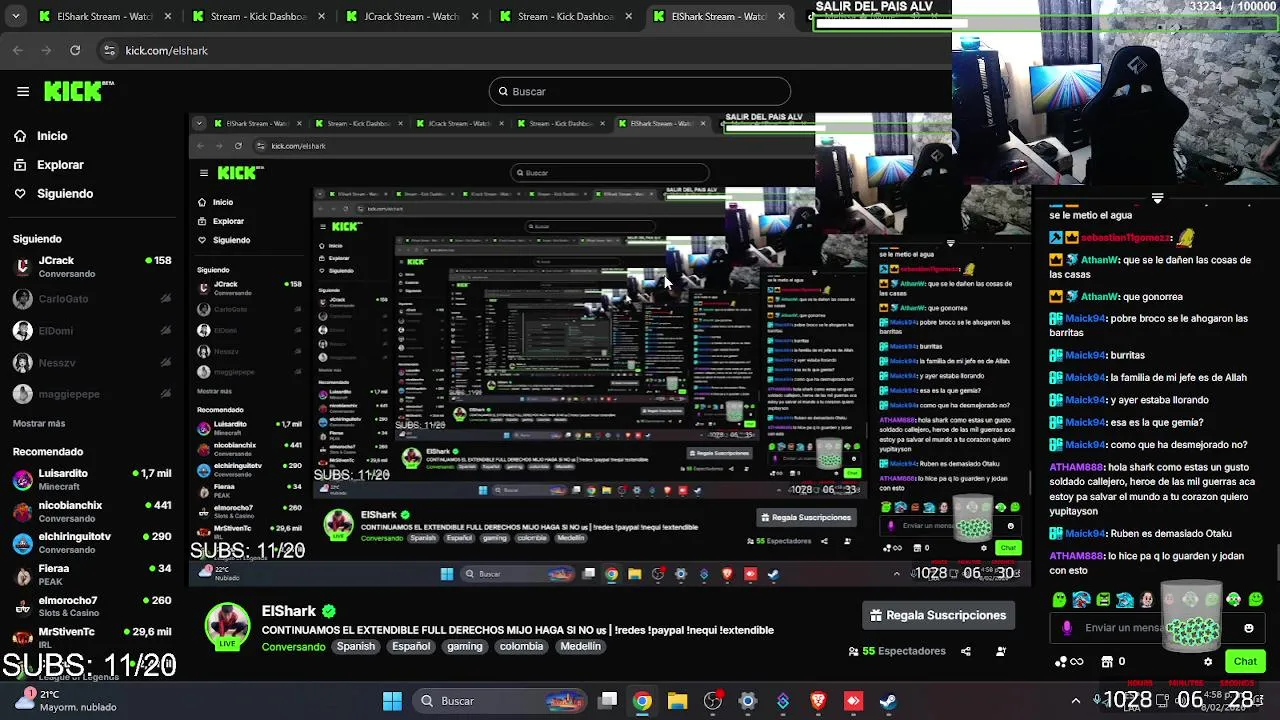Viewport: 1280px width, 720px height.
Task: Open followed channel JCrack
Action: [92, 266]
